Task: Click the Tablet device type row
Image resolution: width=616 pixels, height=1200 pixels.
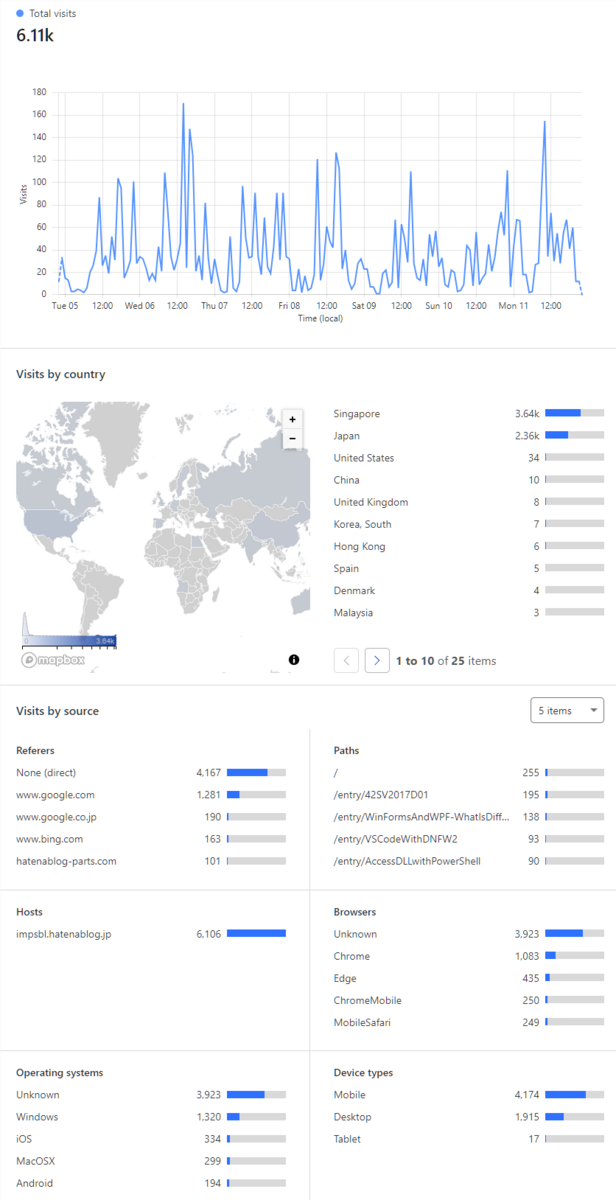Action: pos(468,1139)
